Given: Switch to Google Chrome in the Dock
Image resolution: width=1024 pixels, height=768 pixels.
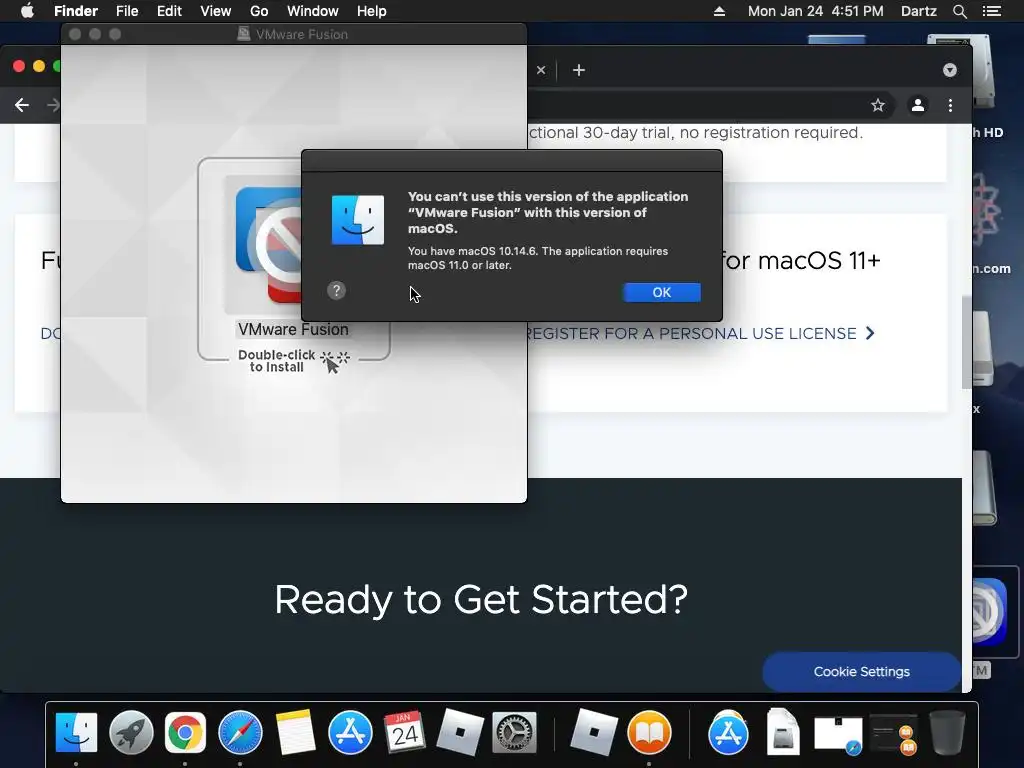Looking at the screenshot, I should click(185, 732).
